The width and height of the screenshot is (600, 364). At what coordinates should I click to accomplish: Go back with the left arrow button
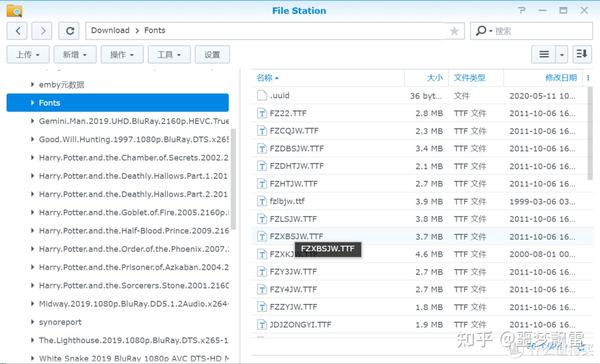pyautogui.click(x=17, y=31)
